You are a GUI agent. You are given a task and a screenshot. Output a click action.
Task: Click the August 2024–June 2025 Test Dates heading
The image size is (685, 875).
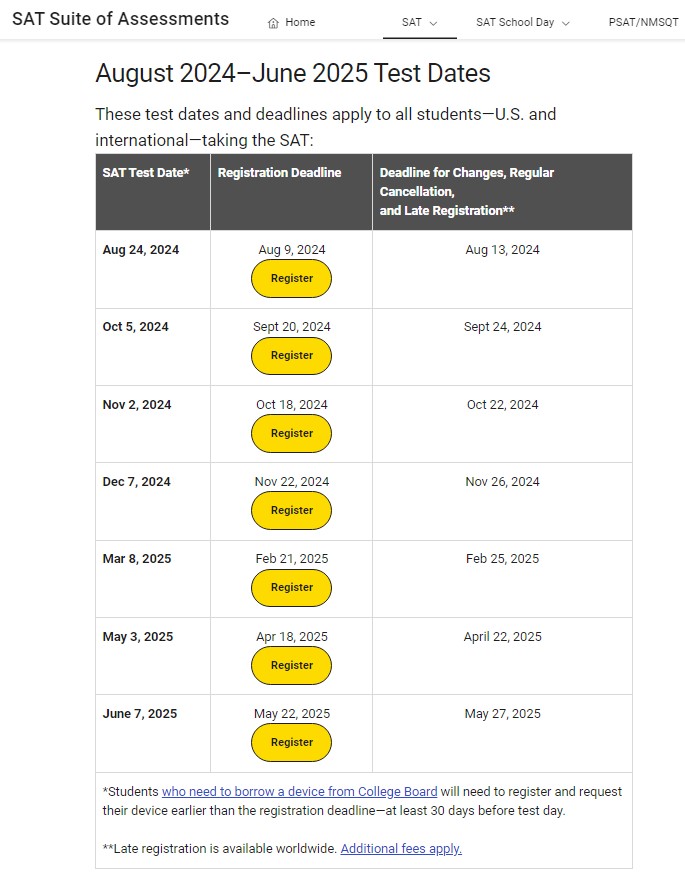pos(293,73)
